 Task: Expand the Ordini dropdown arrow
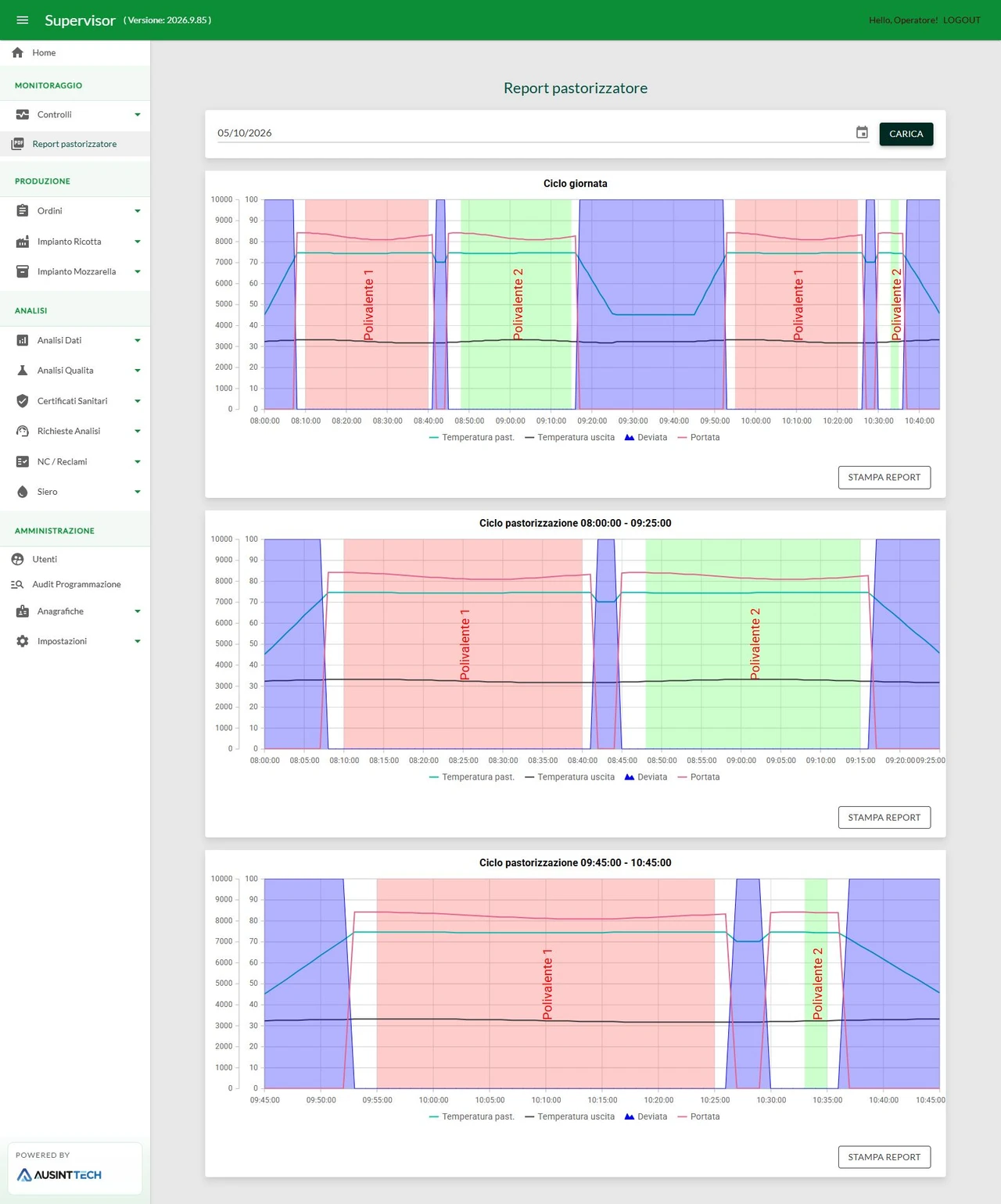pyautogui.click(x=138, y=211)
